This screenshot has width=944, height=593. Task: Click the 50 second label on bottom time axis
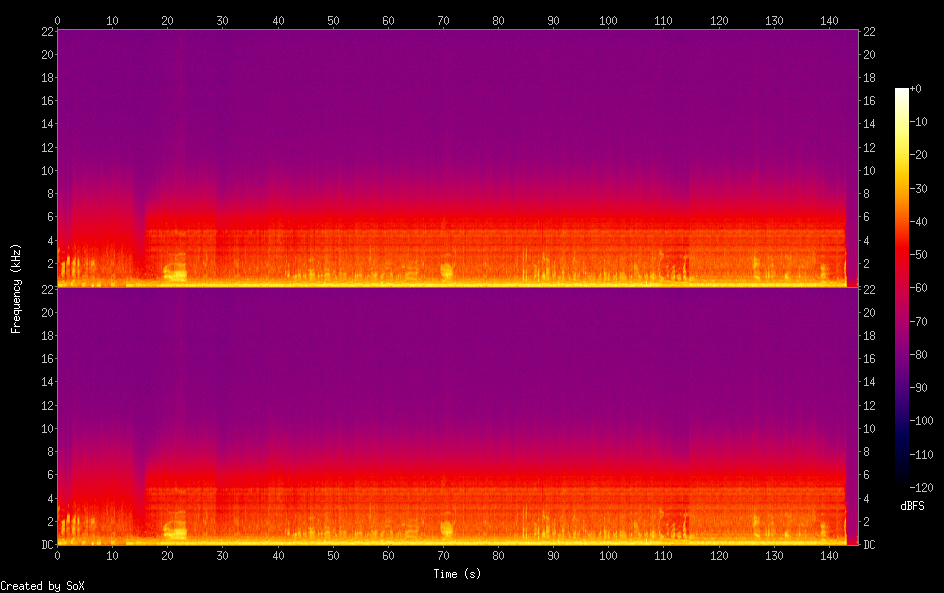pyautogui.click(x=333, y=556)
